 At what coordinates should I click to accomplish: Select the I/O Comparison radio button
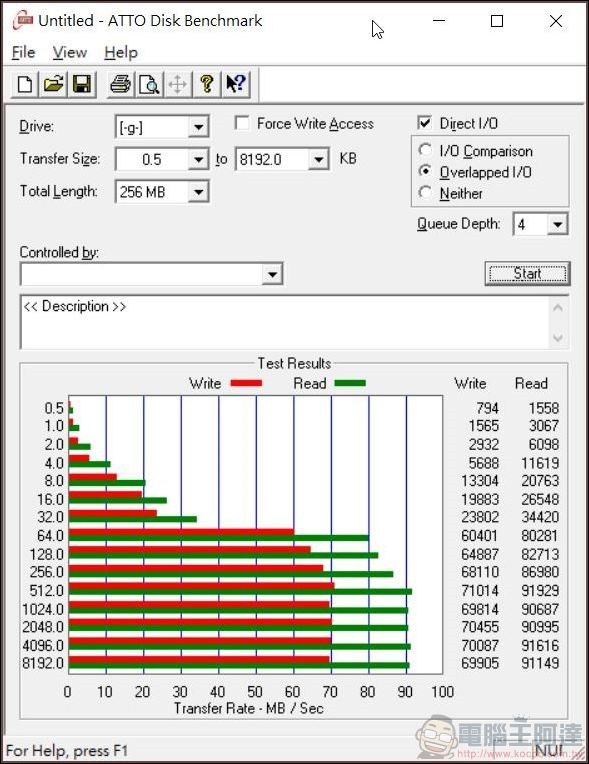[x=425, y=151]
